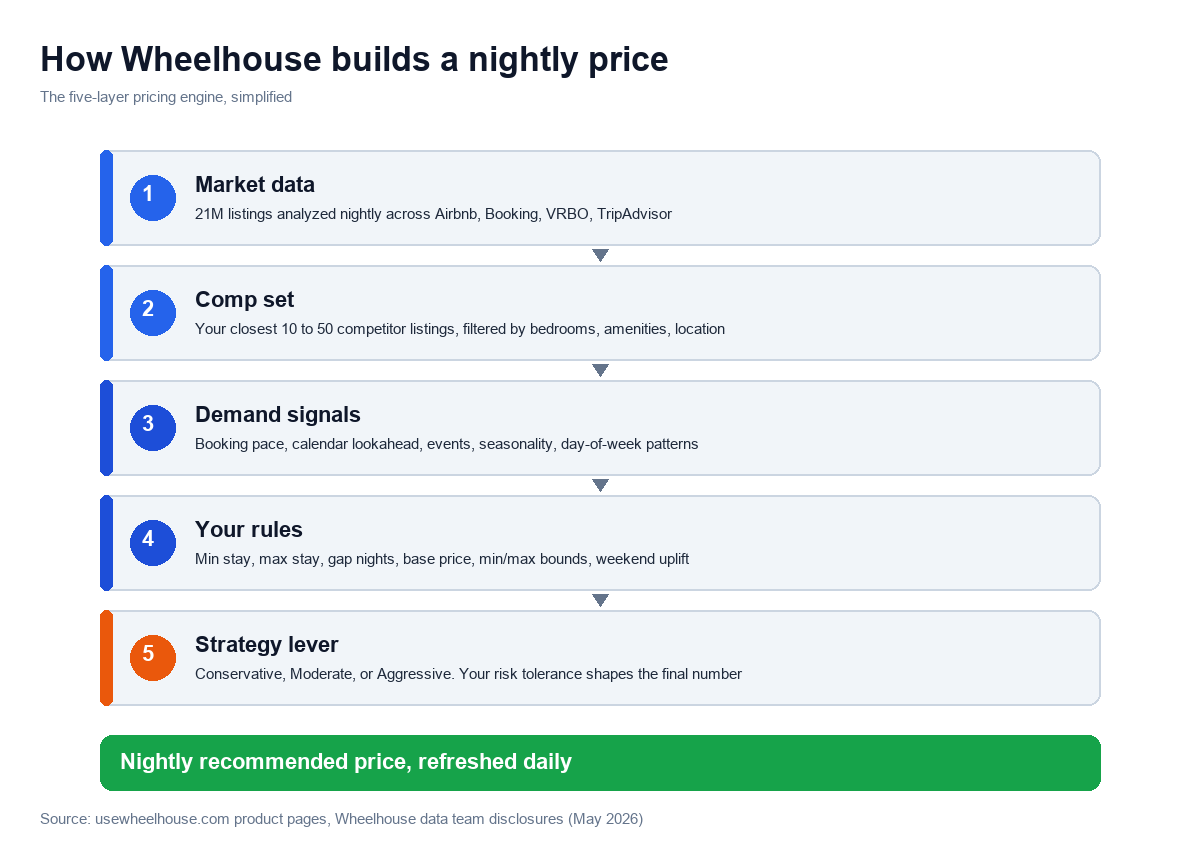Click the 21M listings analyzed nightly description
The image size is (1200, 850).
433,214
